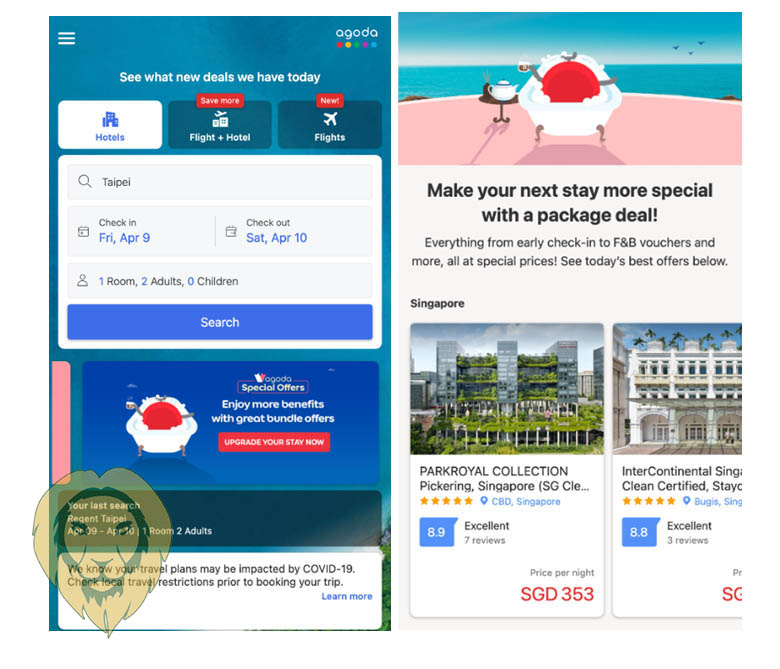Click Upgrade Your Stay Now button
780x669 pixels.
click(x=274, y=442)
